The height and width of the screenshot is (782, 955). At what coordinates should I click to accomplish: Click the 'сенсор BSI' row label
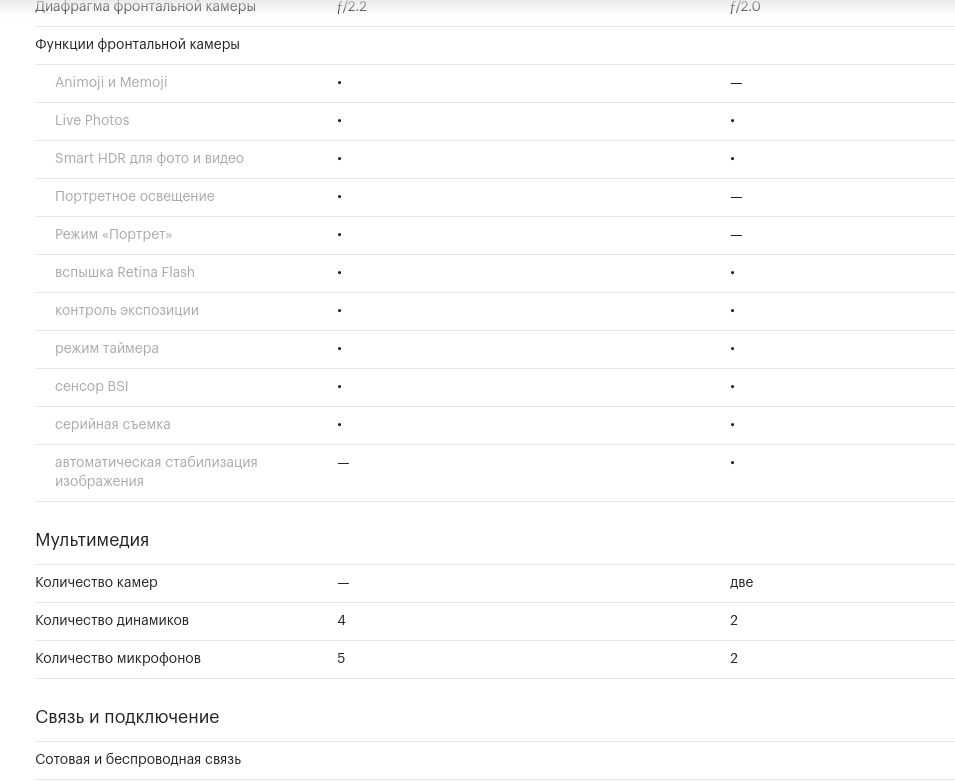click(x=91, y=386)
